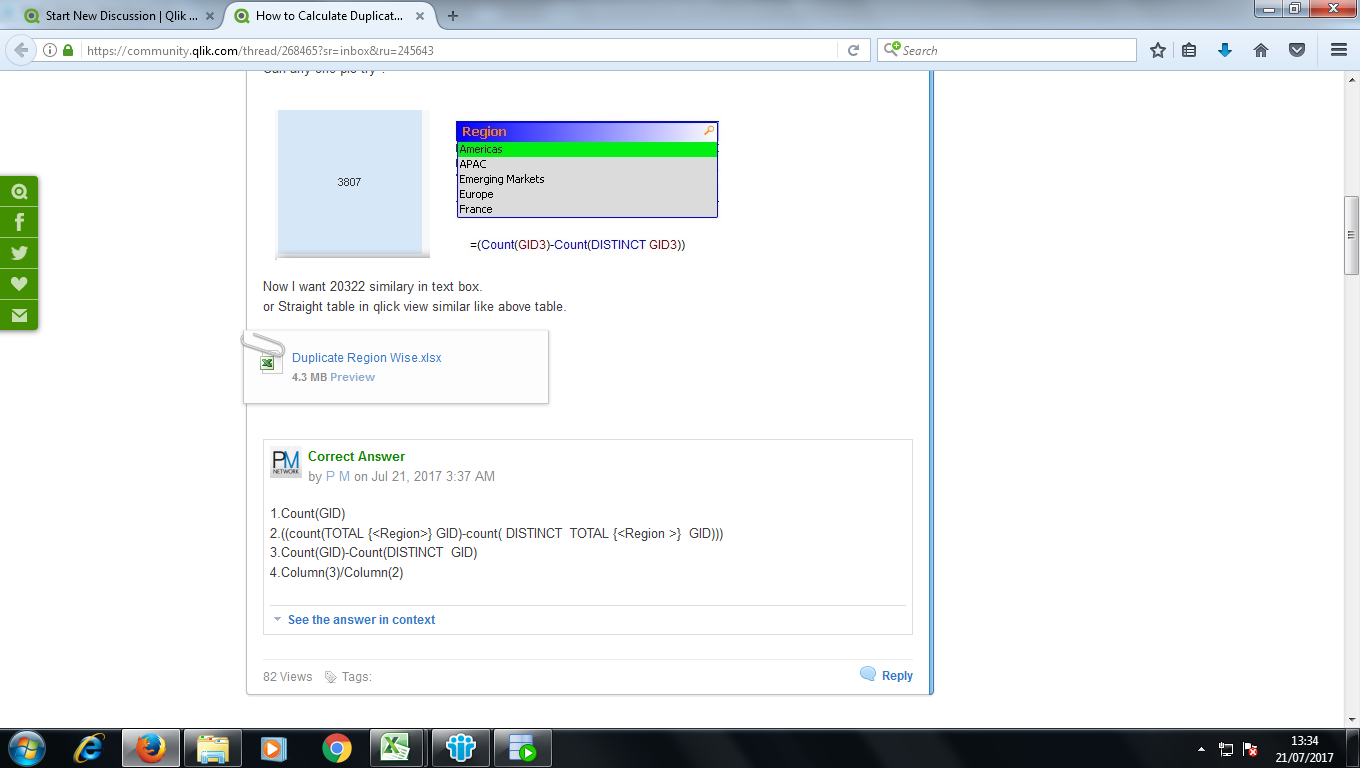
Task: Click in the browser Search box
Action: click(x=1007, y=50)
